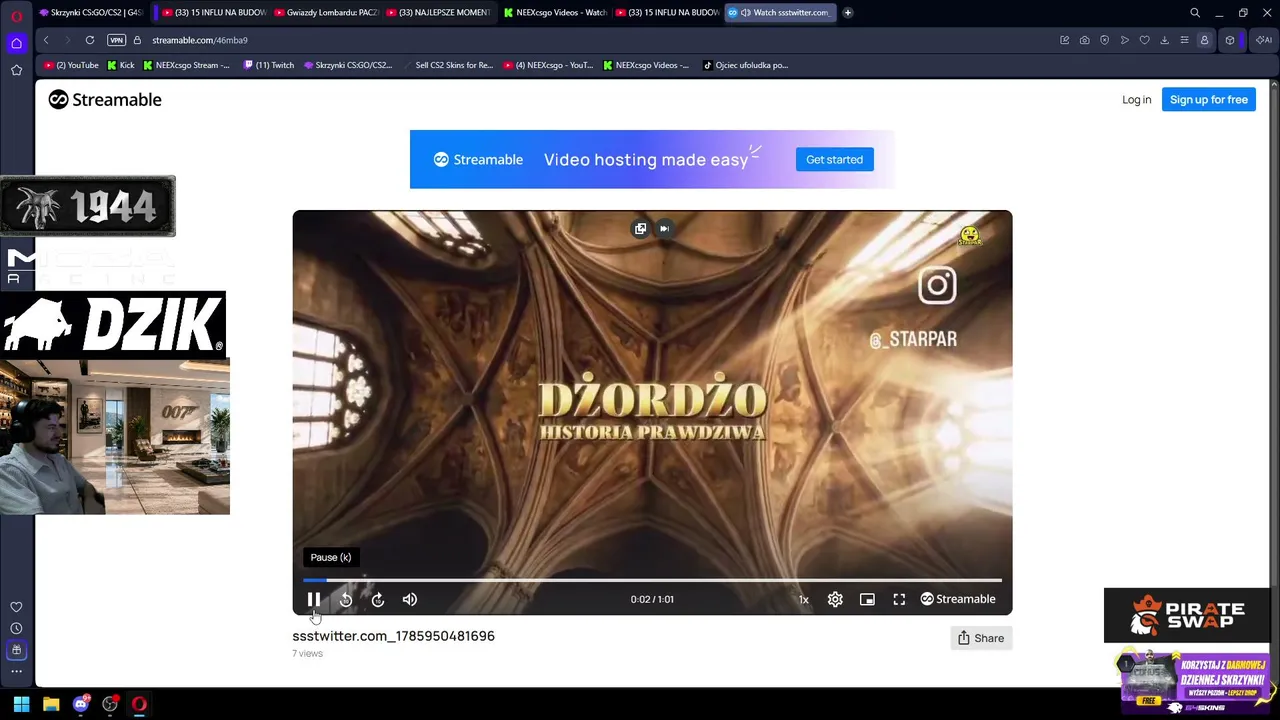Open OBS Studio from taskbar

[x=110, y=704]
